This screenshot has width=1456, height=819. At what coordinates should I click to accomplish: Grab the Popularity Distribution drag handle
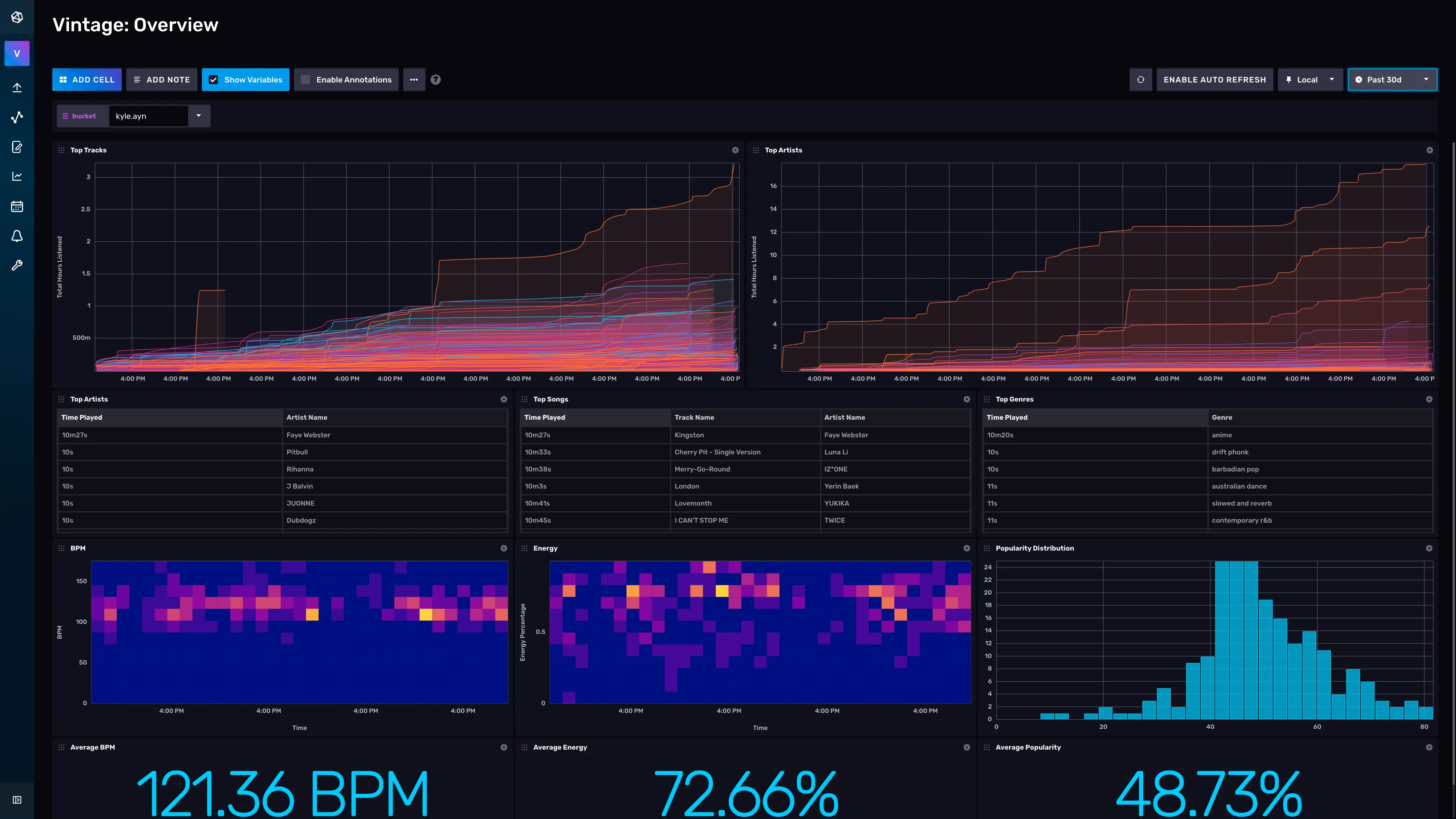[987, 548]
